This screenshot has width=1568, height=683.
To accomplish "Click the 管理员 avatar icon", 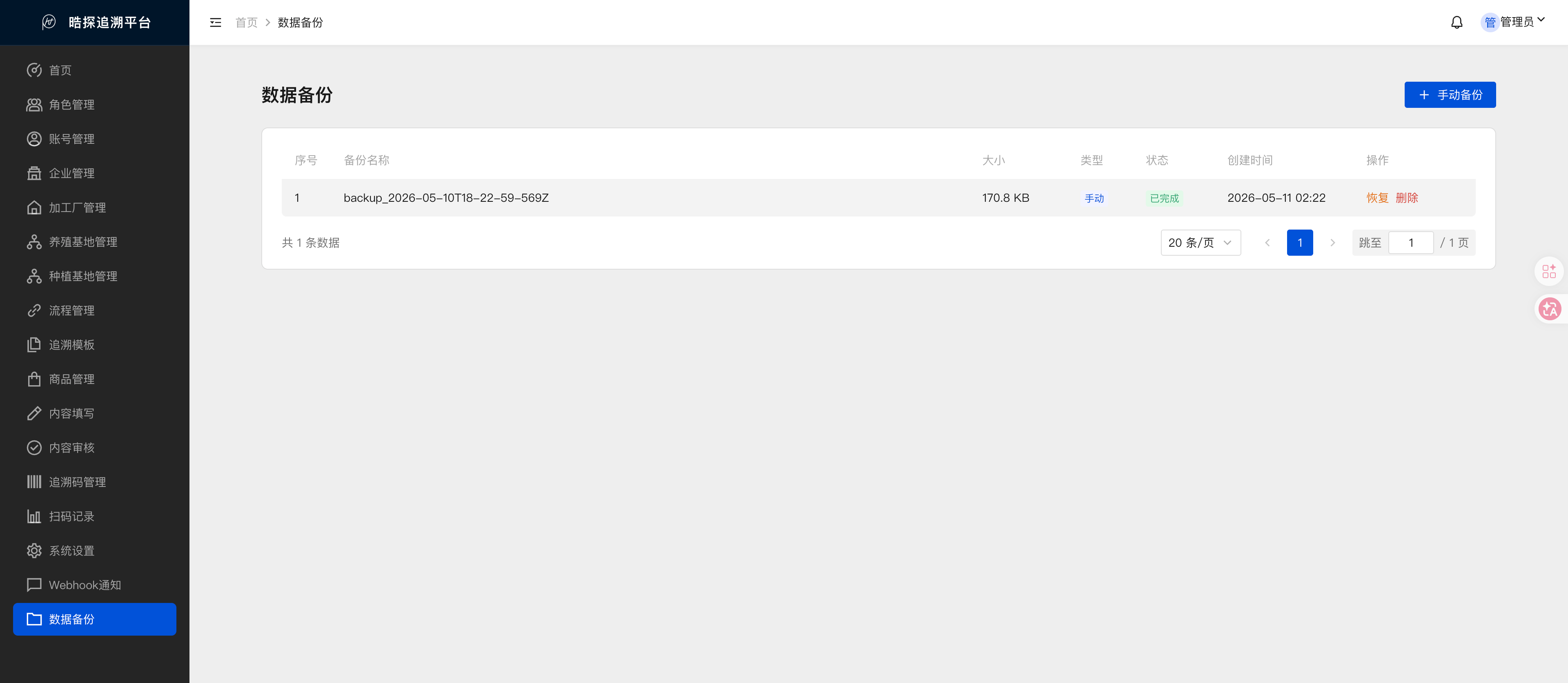I will (1490, 22).
